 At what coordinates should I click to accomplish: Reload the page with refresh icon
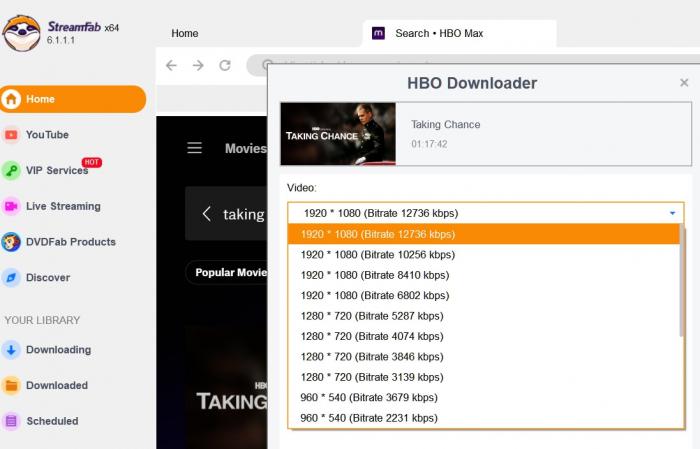point(225,65)
